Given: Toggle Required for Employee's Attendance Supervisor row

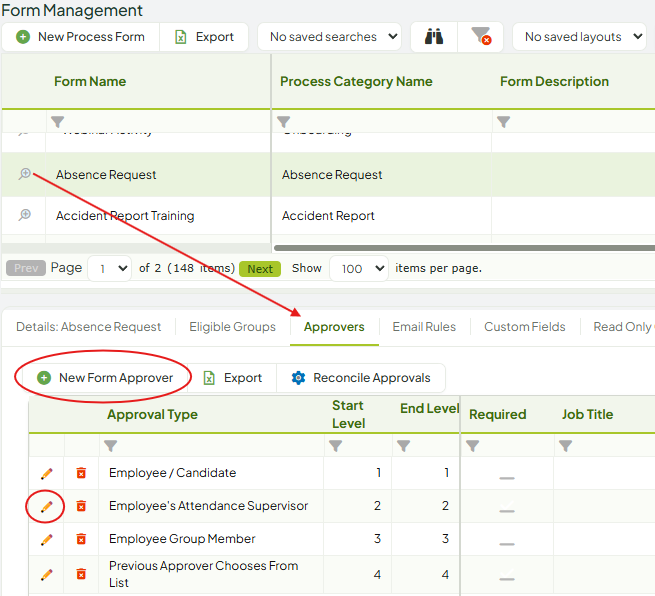Looking at the screenshot, I should [507, 508].
